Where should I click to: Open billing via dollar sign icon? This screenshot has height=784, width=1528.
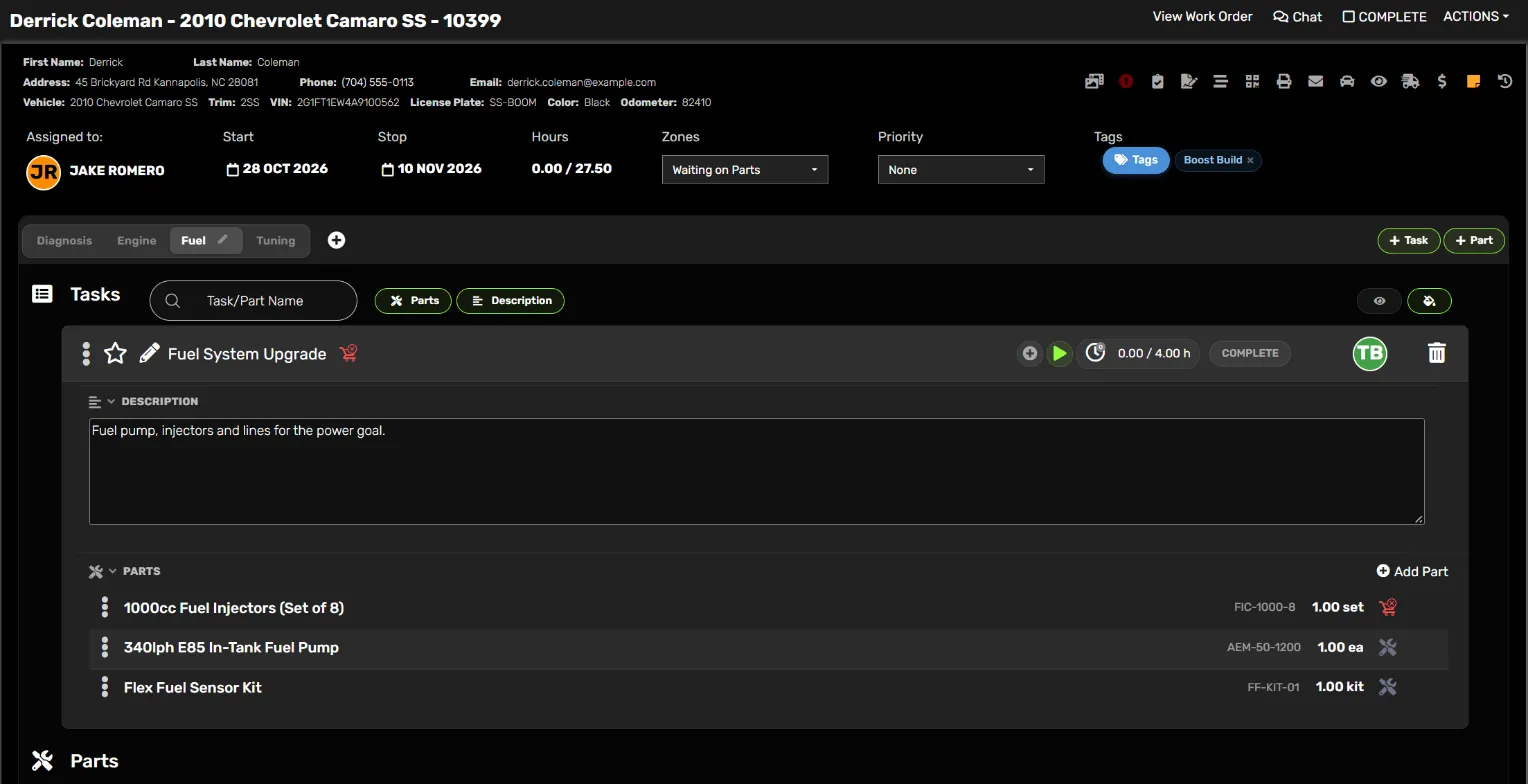[x=1442, y=82]
